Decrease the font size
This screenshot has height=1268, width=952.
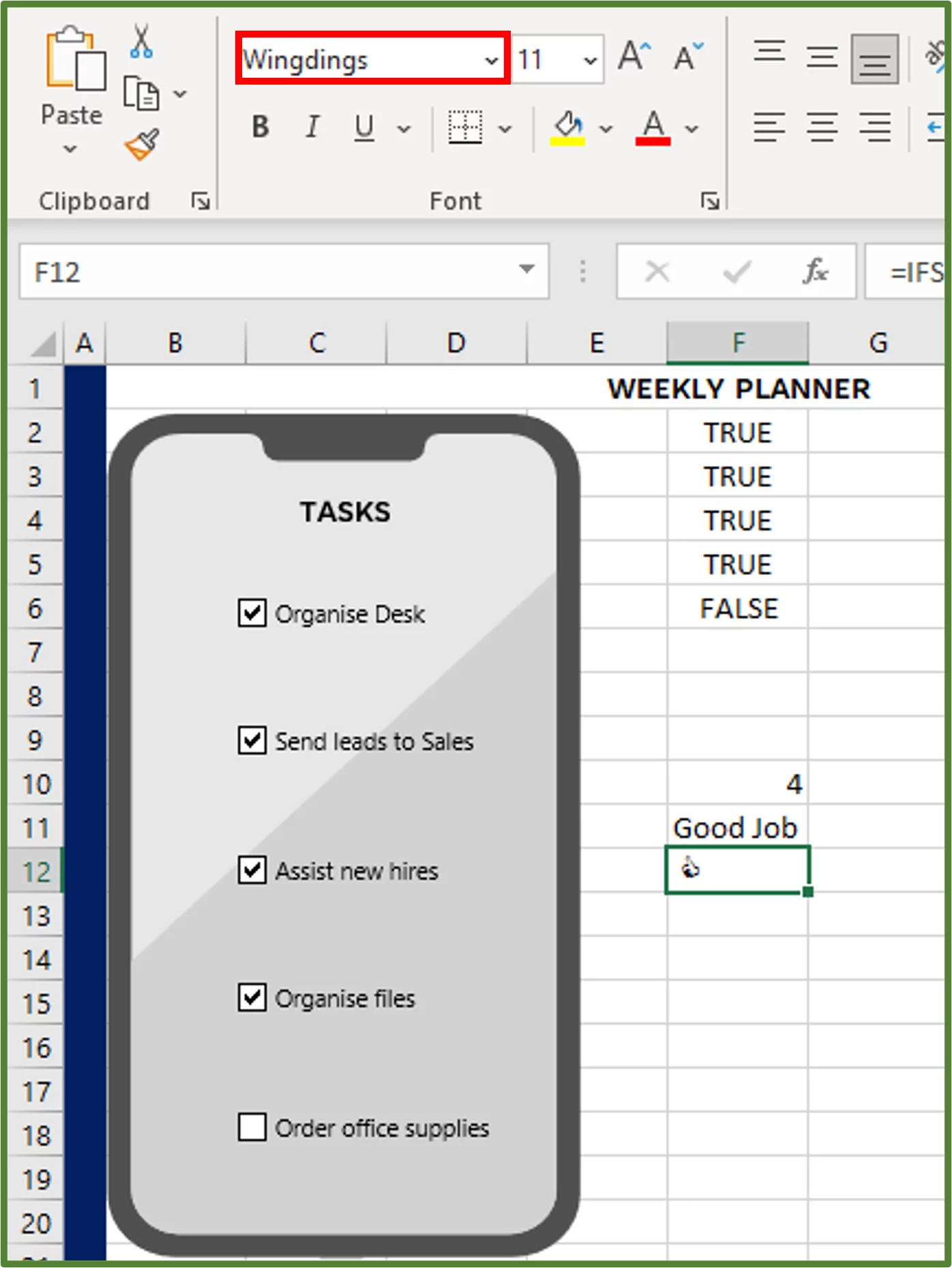(685, 57)
